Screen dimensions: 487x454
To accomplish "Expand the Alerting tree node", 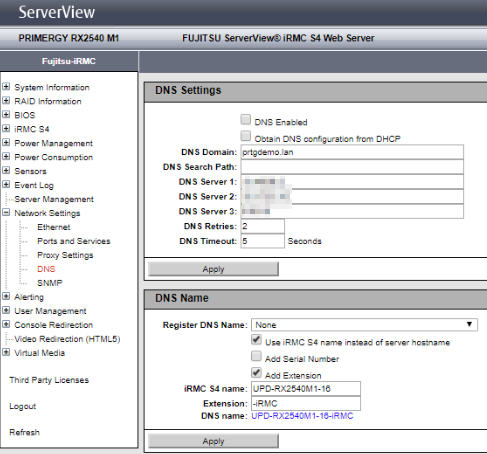I will [x=6, y=297].
